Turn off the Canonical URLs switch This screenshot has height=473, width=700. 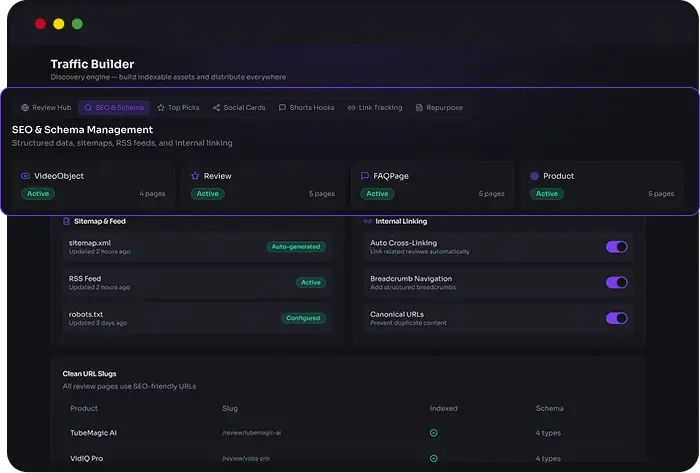click(x=617, y=318)
